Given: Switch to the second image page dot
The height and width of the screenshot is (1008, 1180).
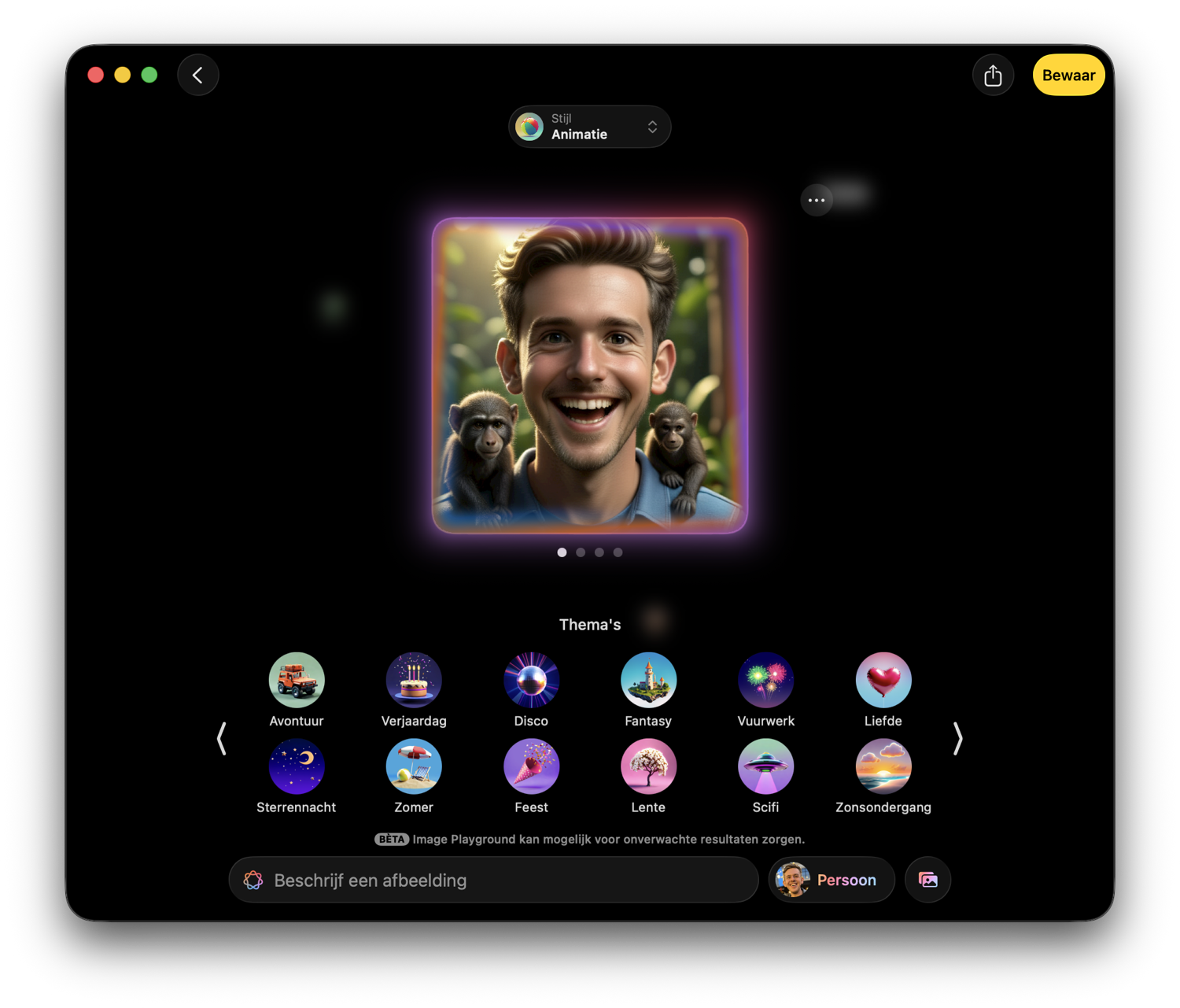Looking at the screenshot, I should (x=581, y=552).
